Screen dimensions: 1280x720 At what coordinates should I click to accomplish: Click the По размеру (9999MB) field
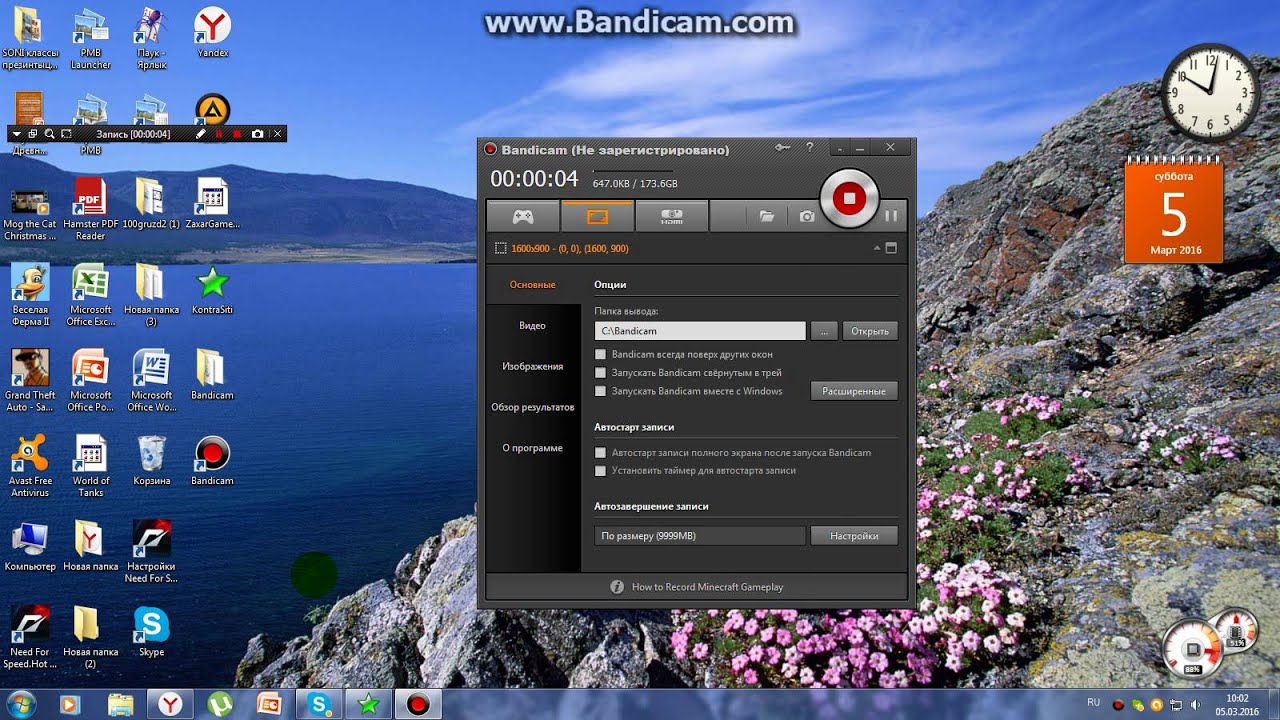tap(699, 536)
